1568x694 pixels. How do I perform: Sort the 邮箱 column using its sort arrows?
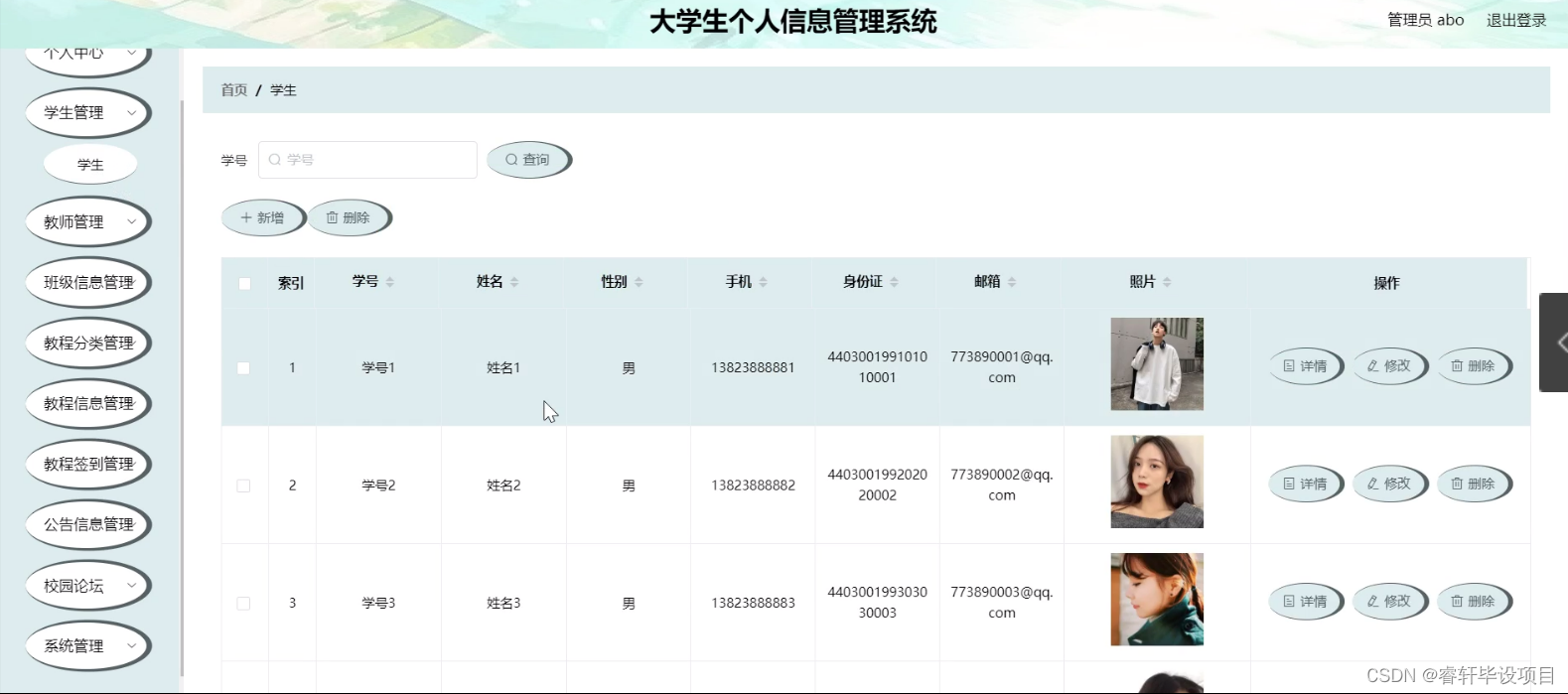click(x=1012, y=282)
